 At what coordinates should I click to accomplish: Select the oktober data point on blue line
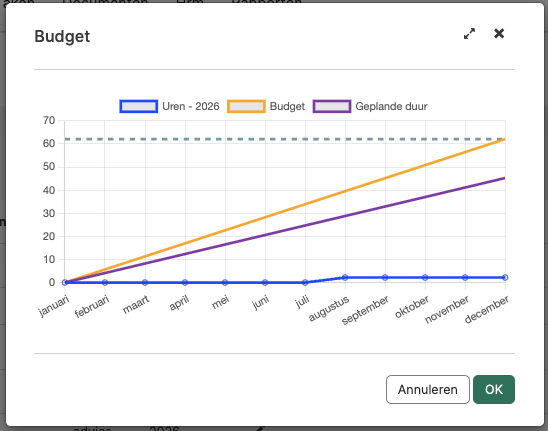pyautogui.click(x=425, y=278)
